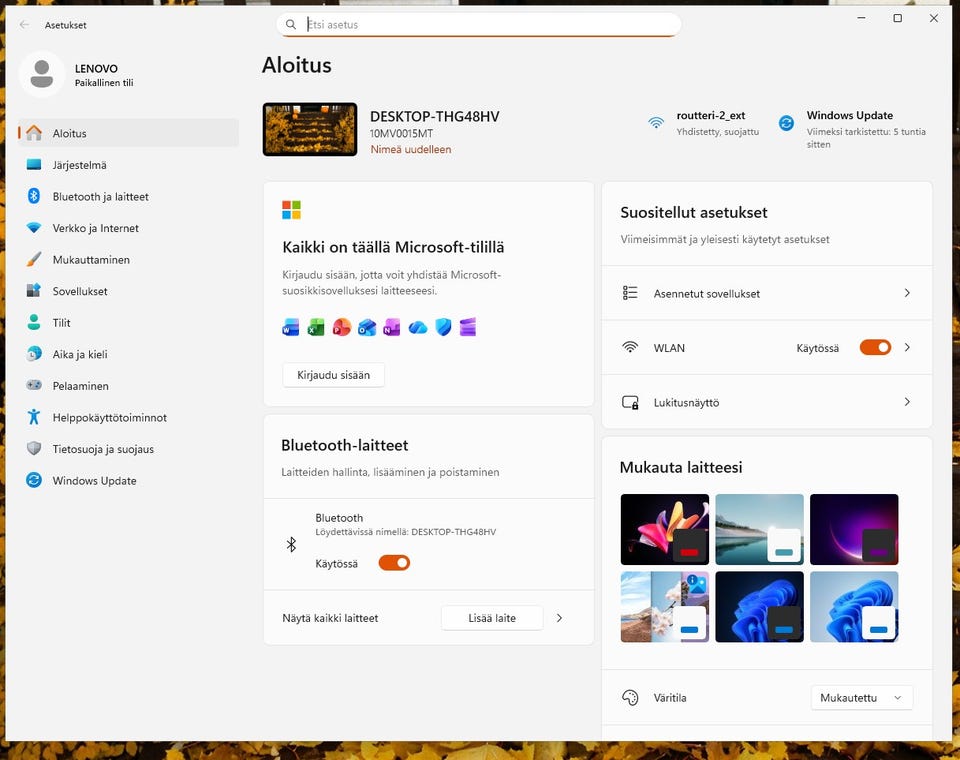Open the Lukitusnäyttö chevron
The height and width of the screenshot is (760, 960).
(907, 402)
